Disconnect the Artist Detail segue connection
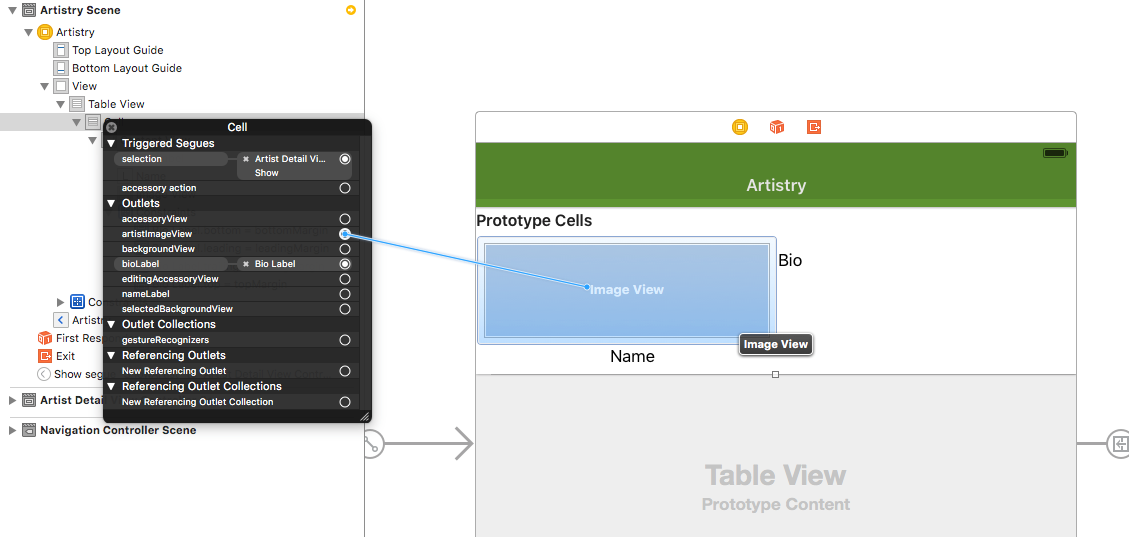 tap(246, 159)
